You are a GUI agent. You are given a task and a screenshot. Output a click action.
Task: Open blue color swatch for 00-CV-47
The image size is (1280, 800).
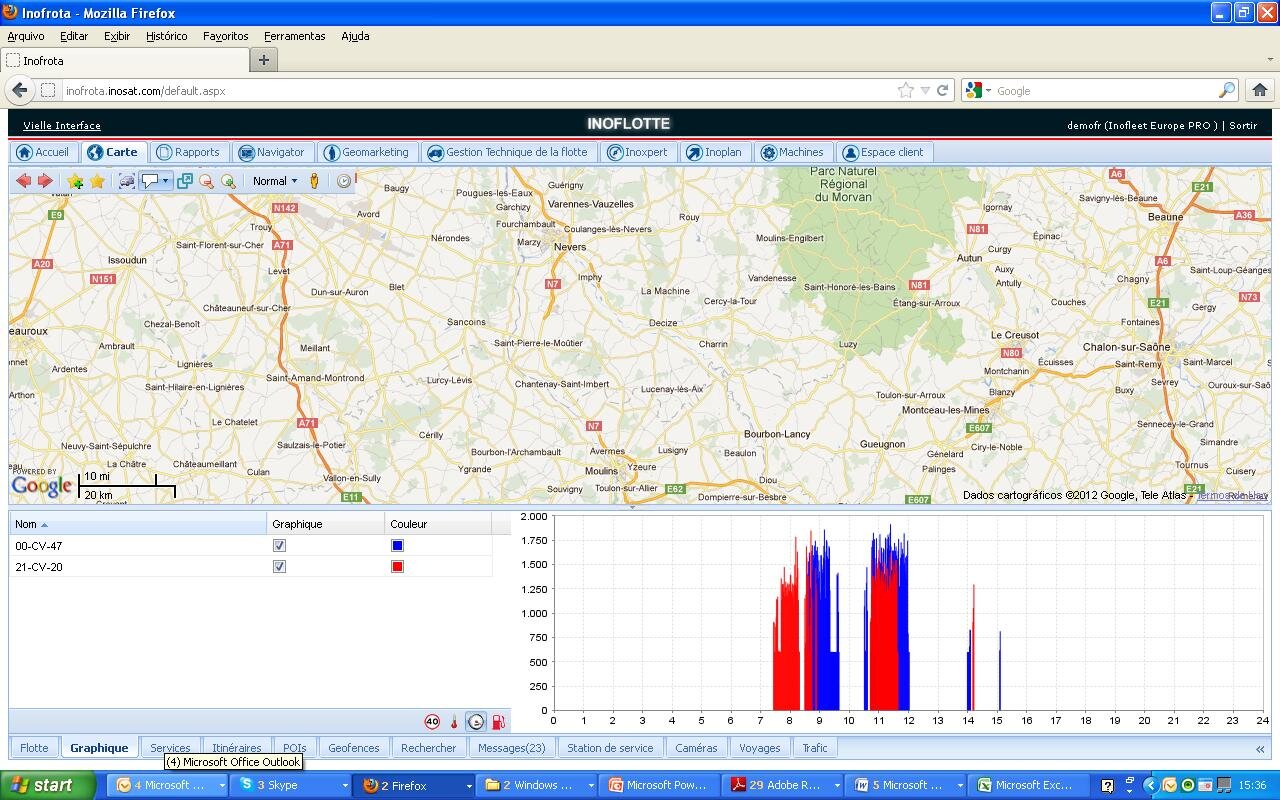(397, 545)
